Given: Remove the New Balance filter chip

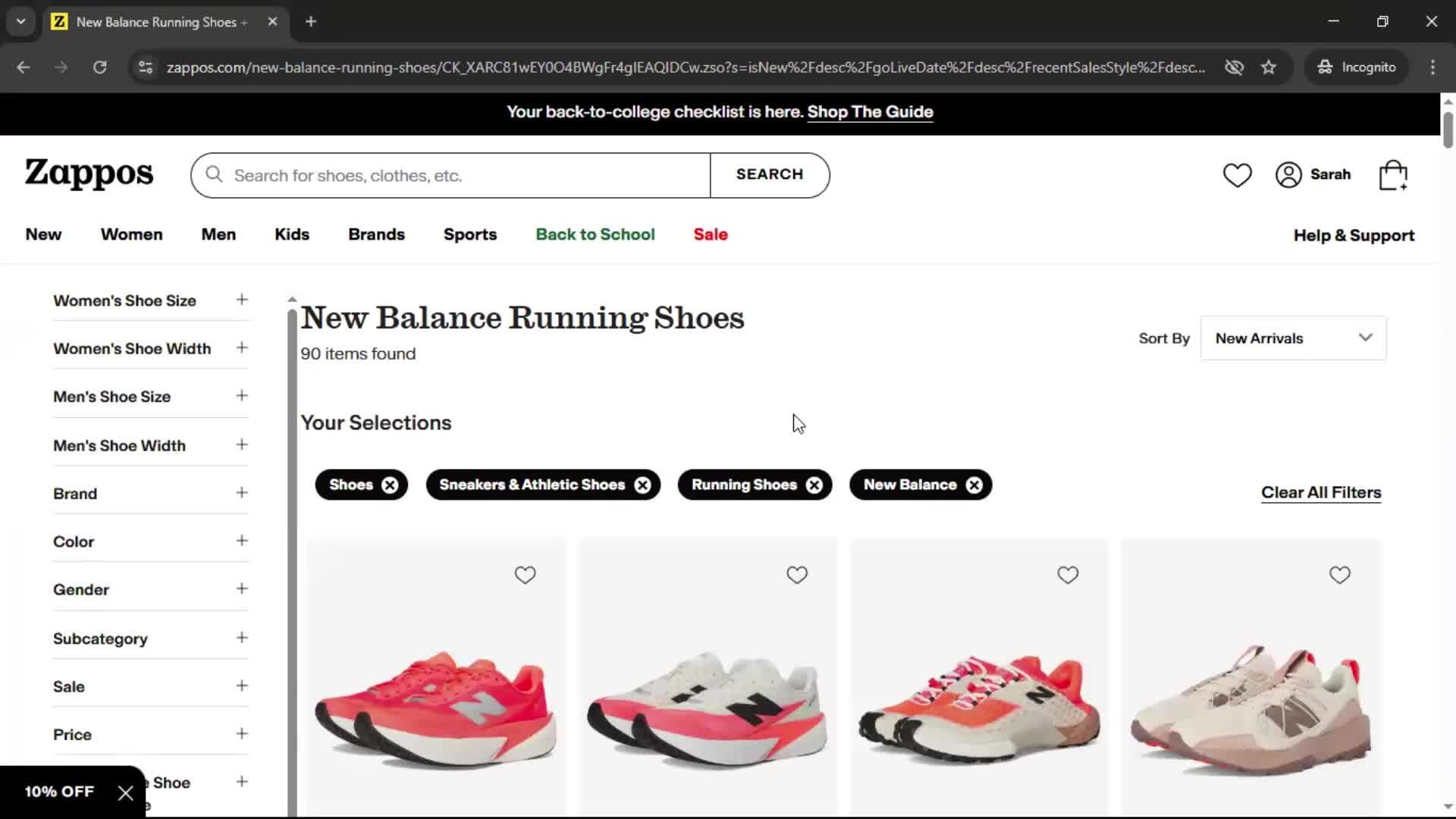Looking at the screenshot, I should pos(974,485).
